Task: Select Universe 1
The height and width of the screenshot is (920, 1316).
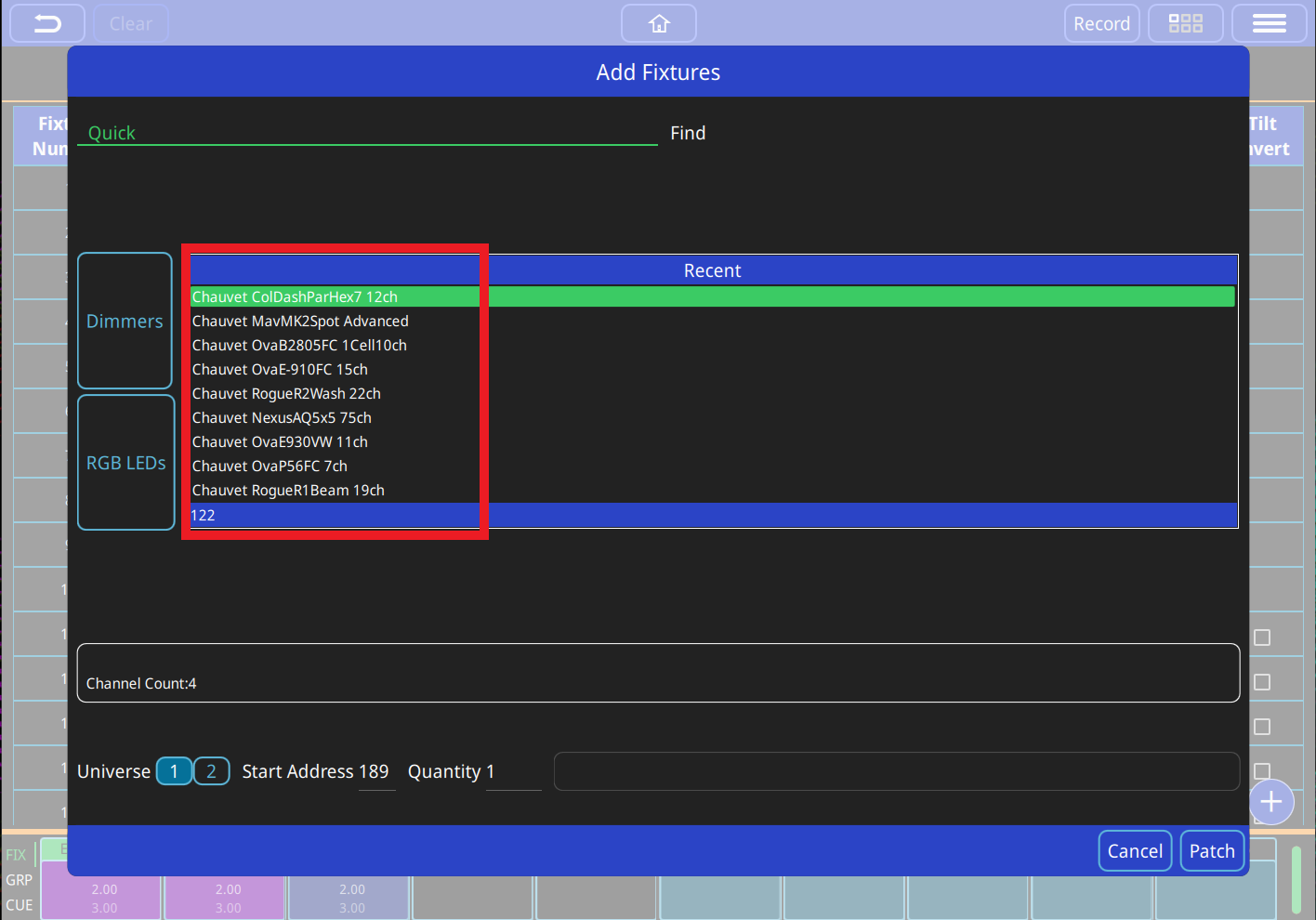Action: pyautogui.click(x=174, y=771)
